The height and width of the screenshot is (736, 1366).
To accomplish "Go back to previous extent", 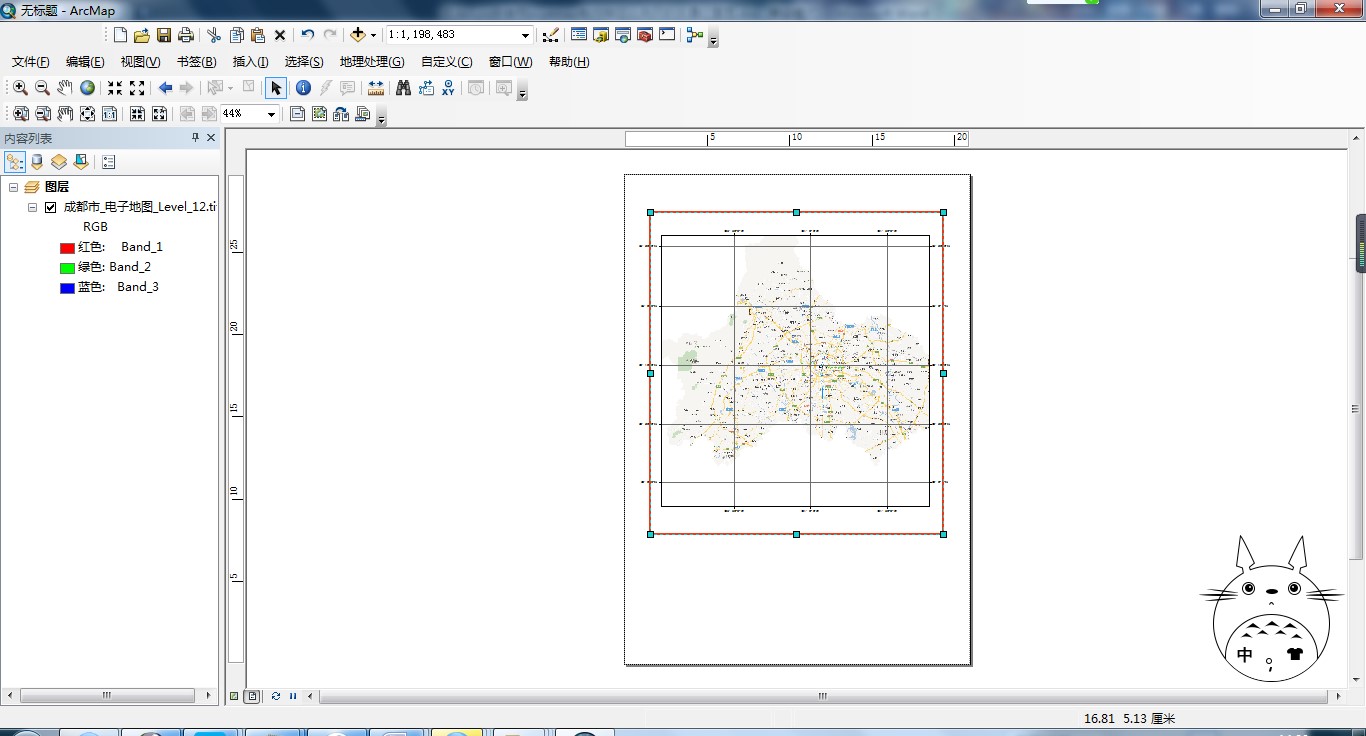I will [x=165, y=88].
